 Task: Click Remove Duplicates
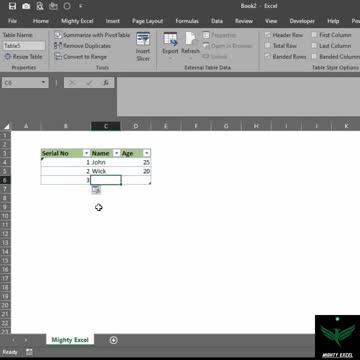[83, 46]
